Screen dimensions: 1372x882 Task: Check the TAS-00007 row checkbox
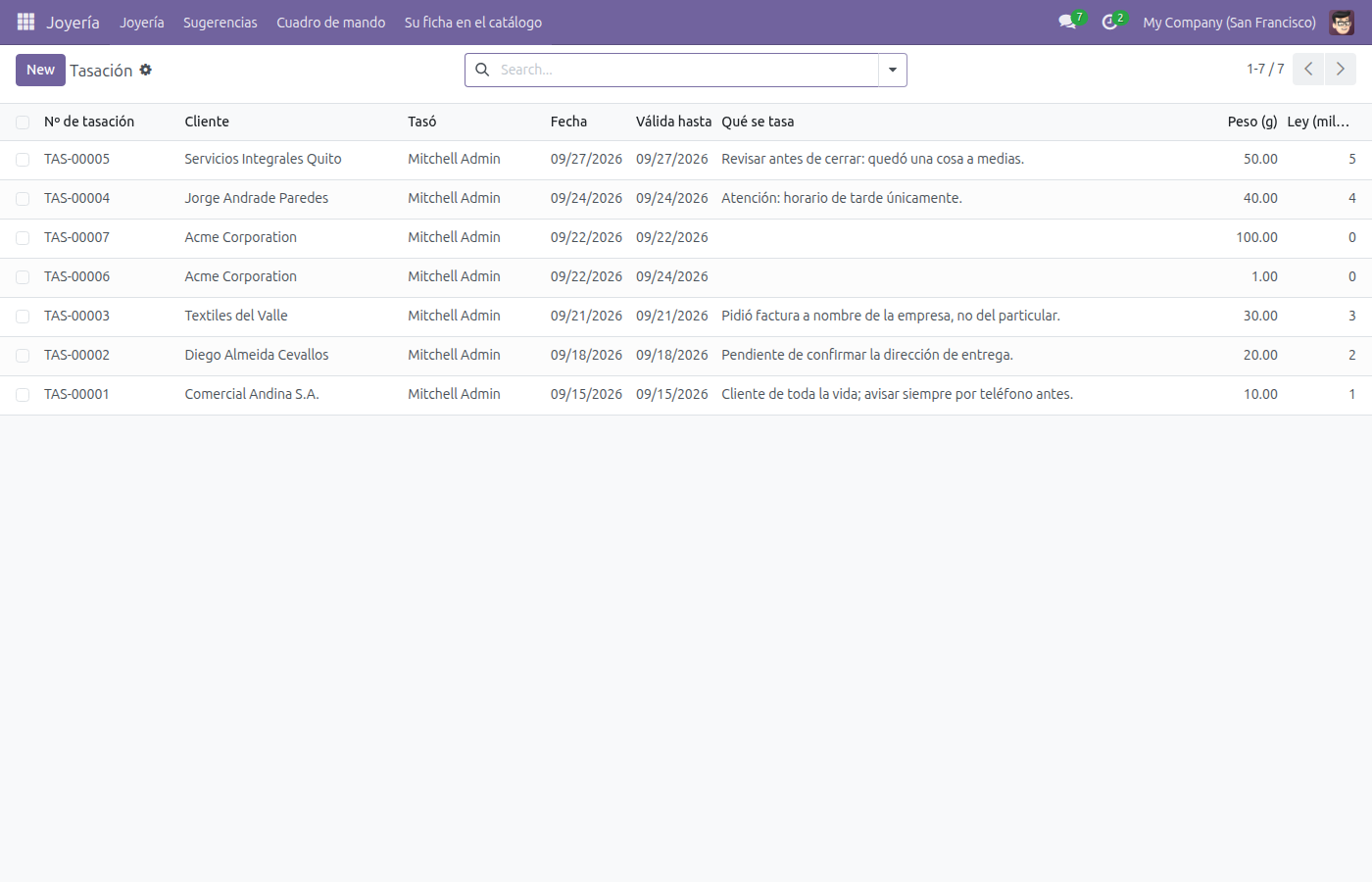click(x=23, y=238)
